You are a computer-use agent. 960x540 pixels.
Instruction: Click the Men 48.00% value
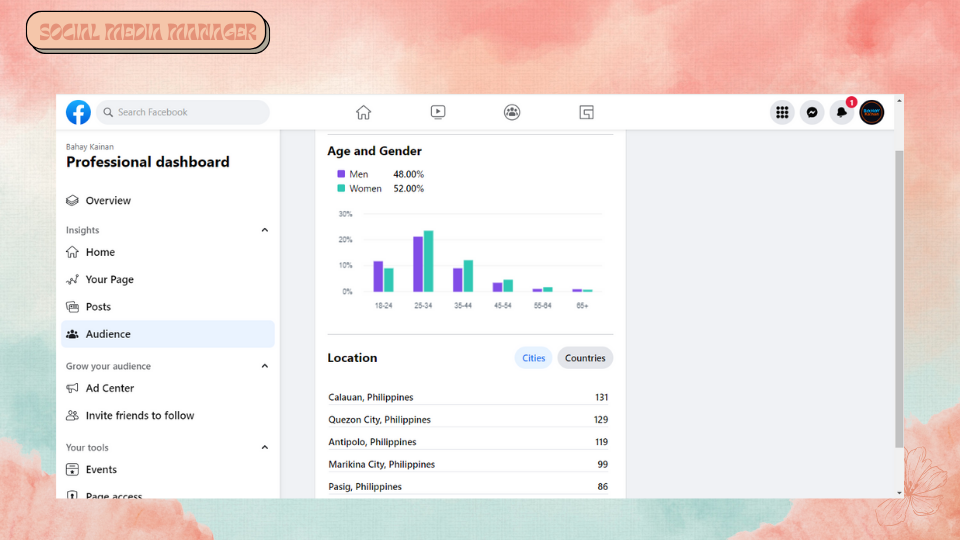tap(408, 174)
